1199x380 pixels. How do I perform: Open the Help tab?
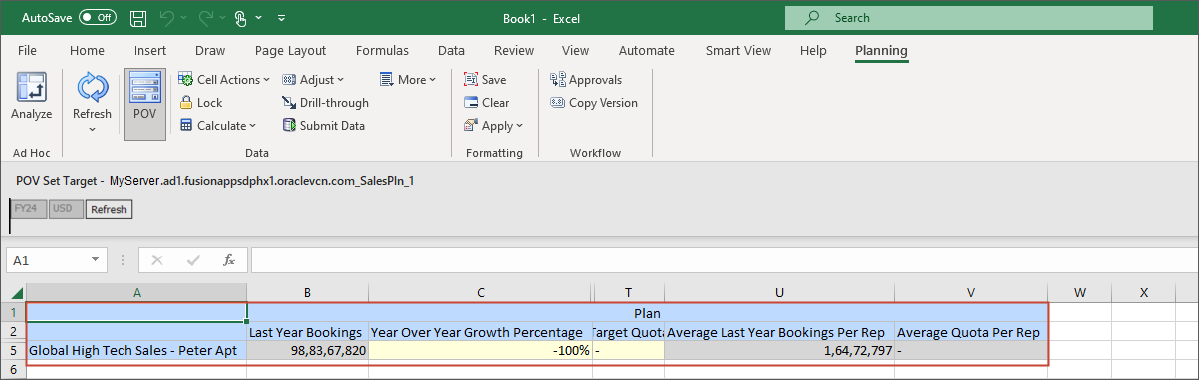813,50
